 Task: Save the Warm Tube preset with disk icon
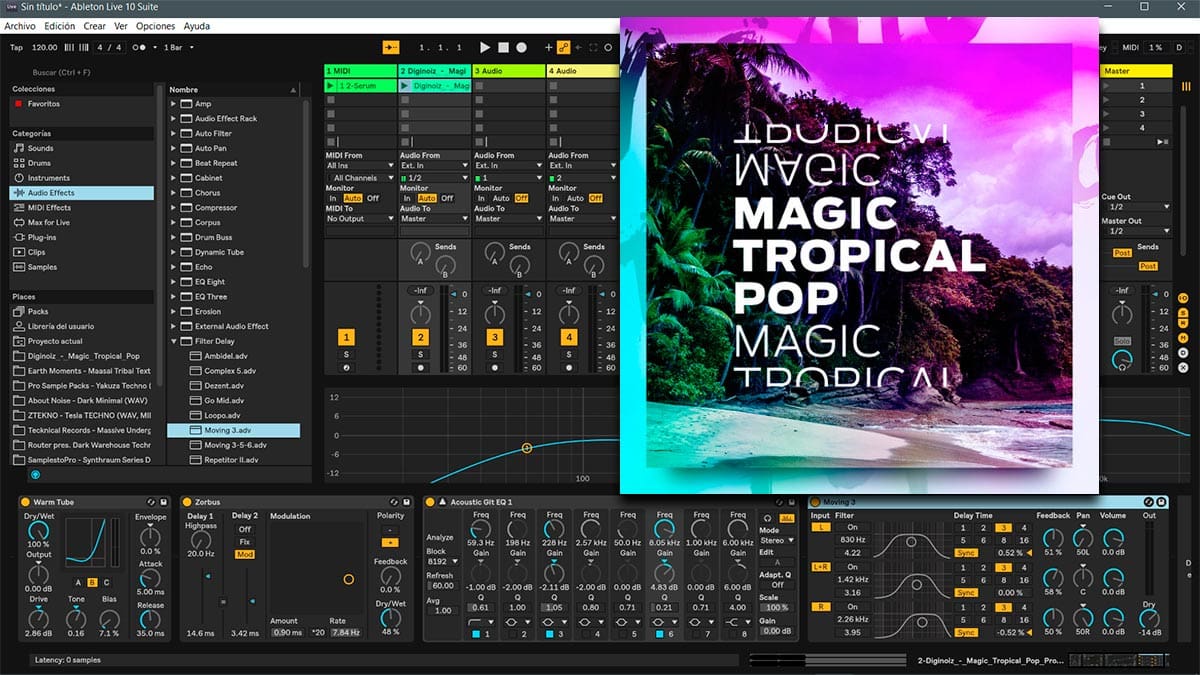(162, 502)
